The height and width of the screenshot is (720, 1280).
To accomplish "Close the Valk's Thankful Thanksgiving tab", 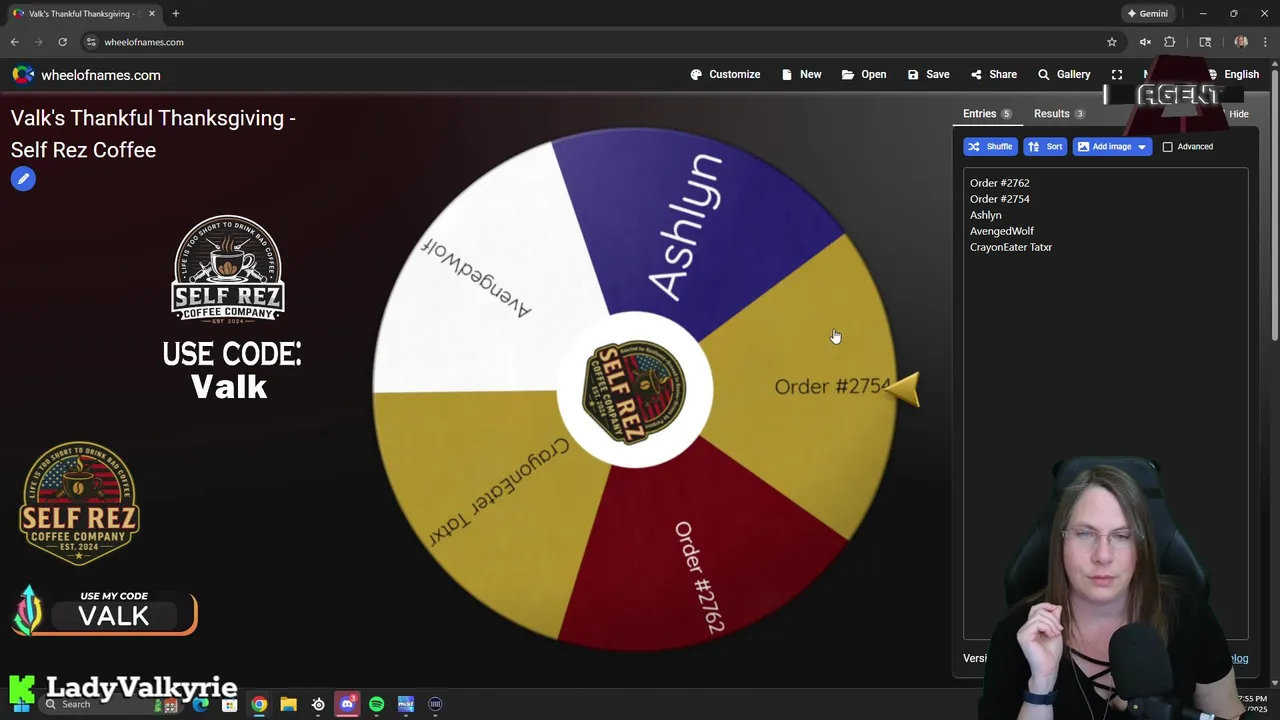I will 152,14.
